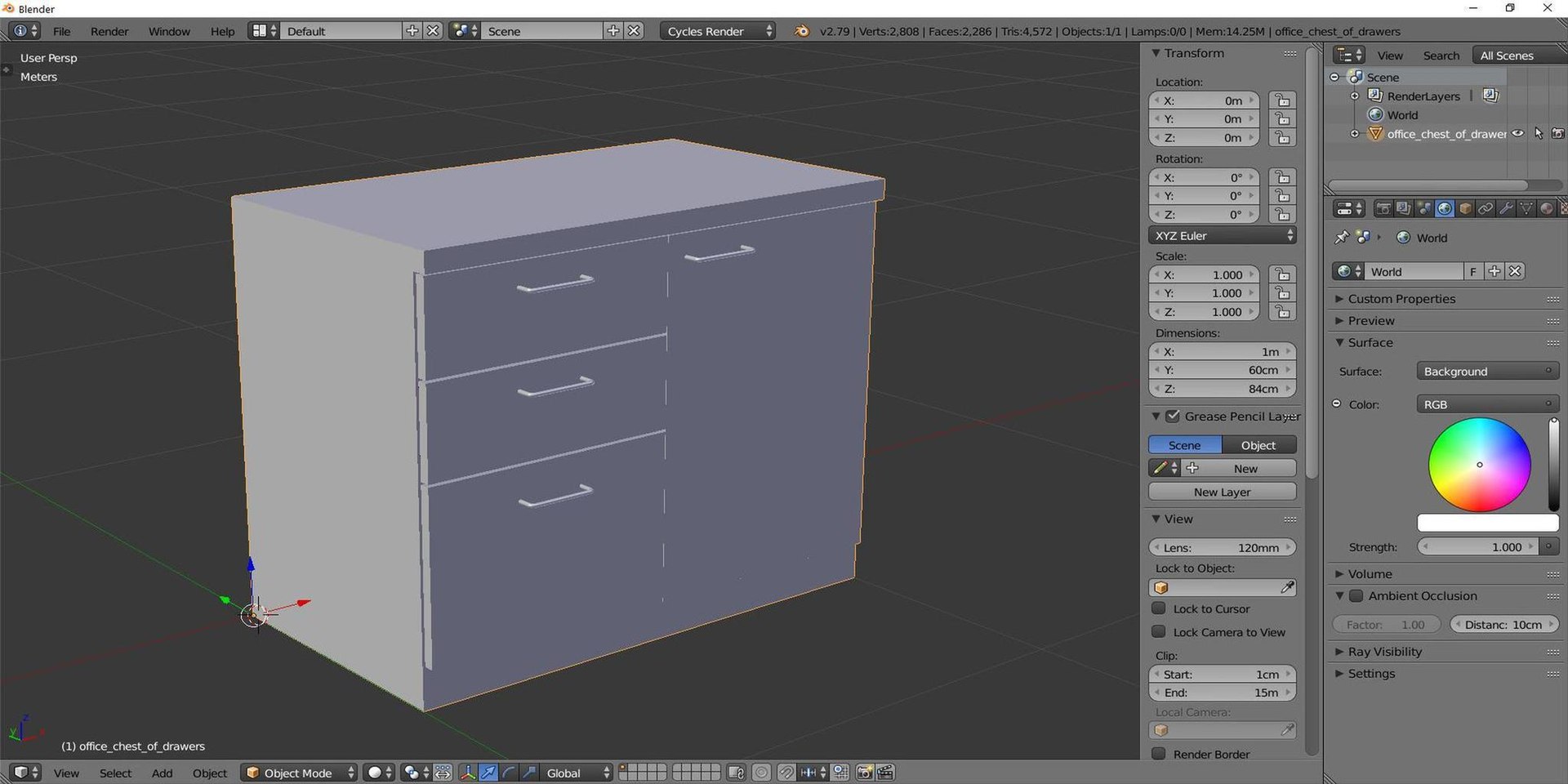The width and height of the screenshot is (1568, 784).
Task: Toggle the snap magnet icon
Action: [786, 773]
